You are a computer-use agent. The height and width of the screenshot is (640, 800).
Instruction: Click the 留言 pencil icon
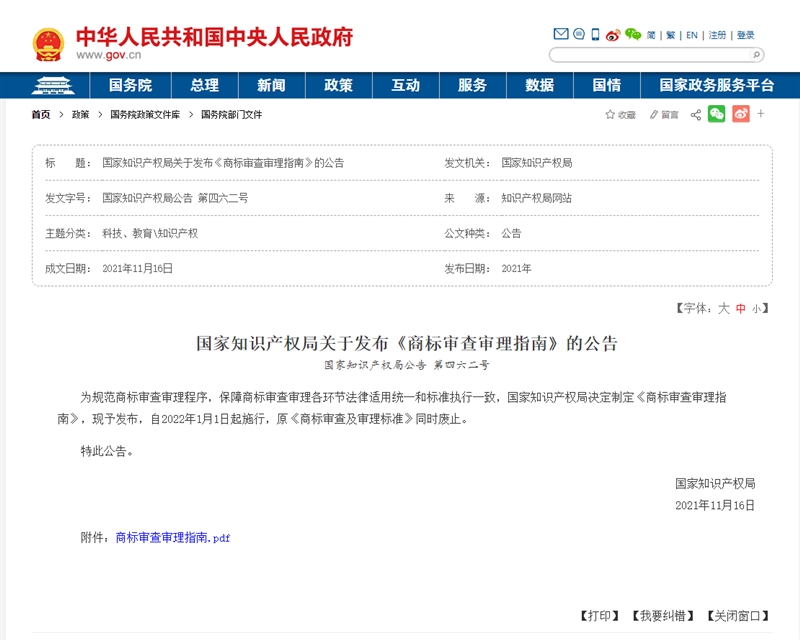click(654, 115)
